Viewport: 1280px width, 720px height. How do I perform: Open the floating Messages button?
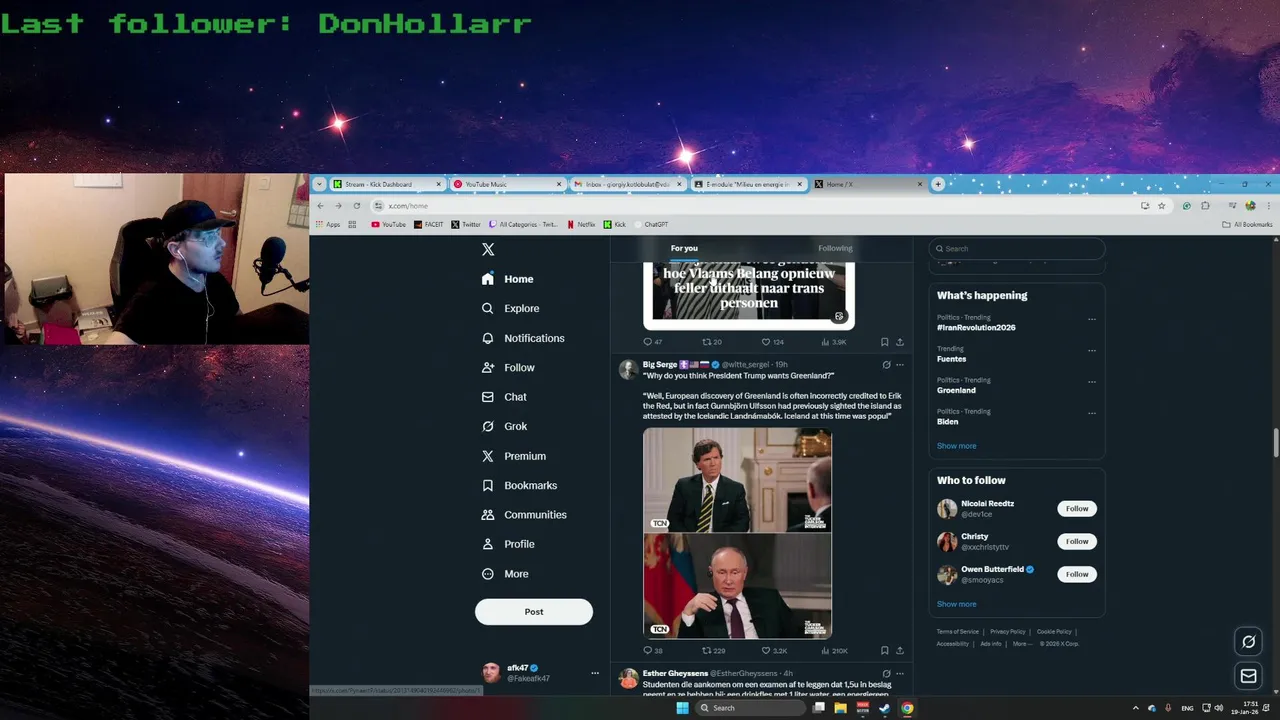1248,676
